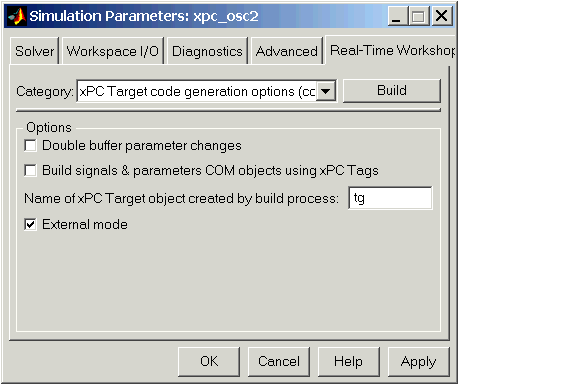The image size is (580, 385).
Task: Click the xPC Target object name field containing tg
Action: coord(390,198)
